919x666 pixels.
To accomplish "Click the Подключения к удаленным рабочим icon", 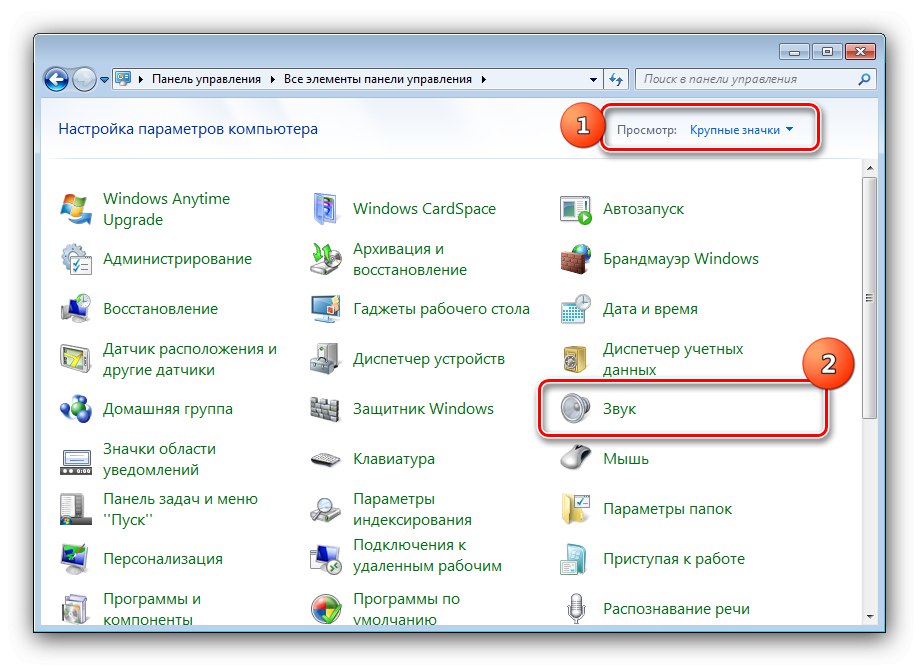I will click(326, 559).
